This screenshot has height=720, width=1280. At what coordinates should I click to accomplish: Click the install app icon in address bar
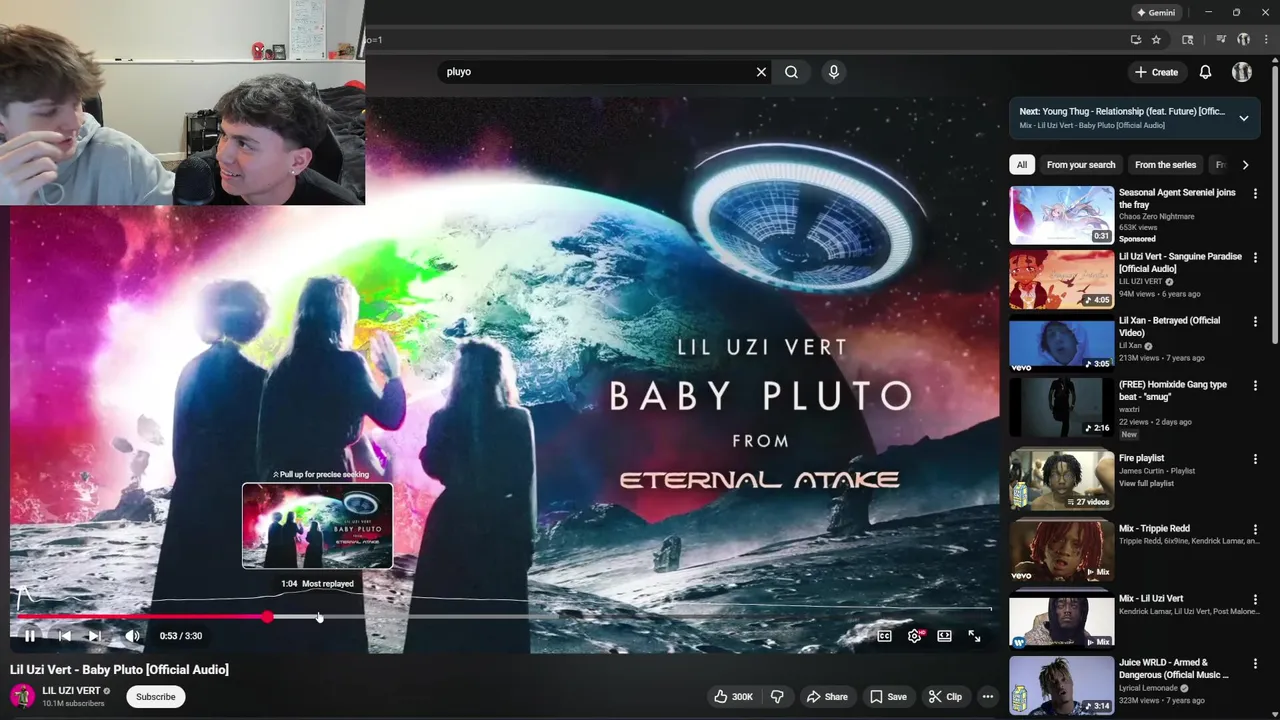[x=1136, y=40]
